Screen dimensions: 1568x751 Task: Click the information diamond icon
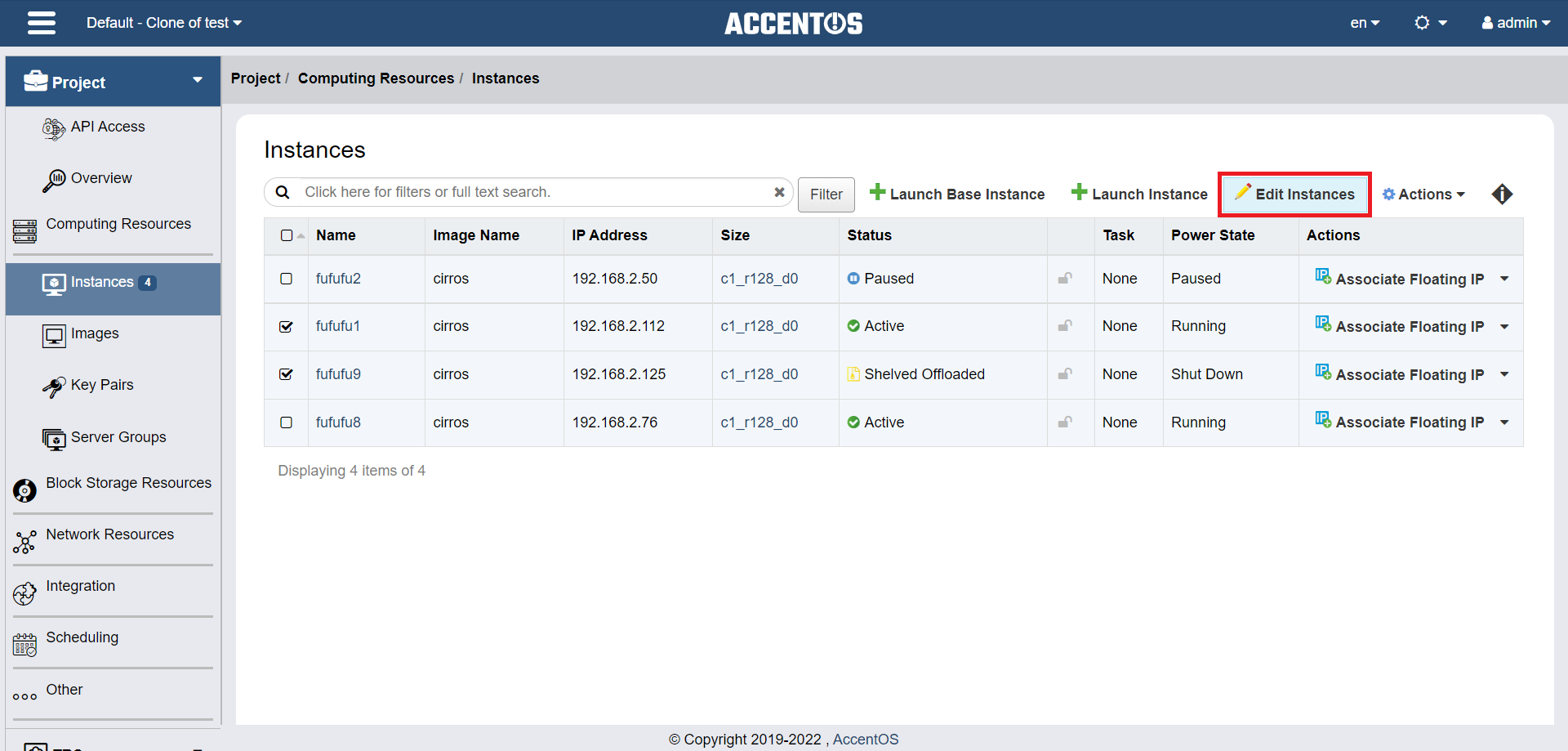[x=1502, y=194]
